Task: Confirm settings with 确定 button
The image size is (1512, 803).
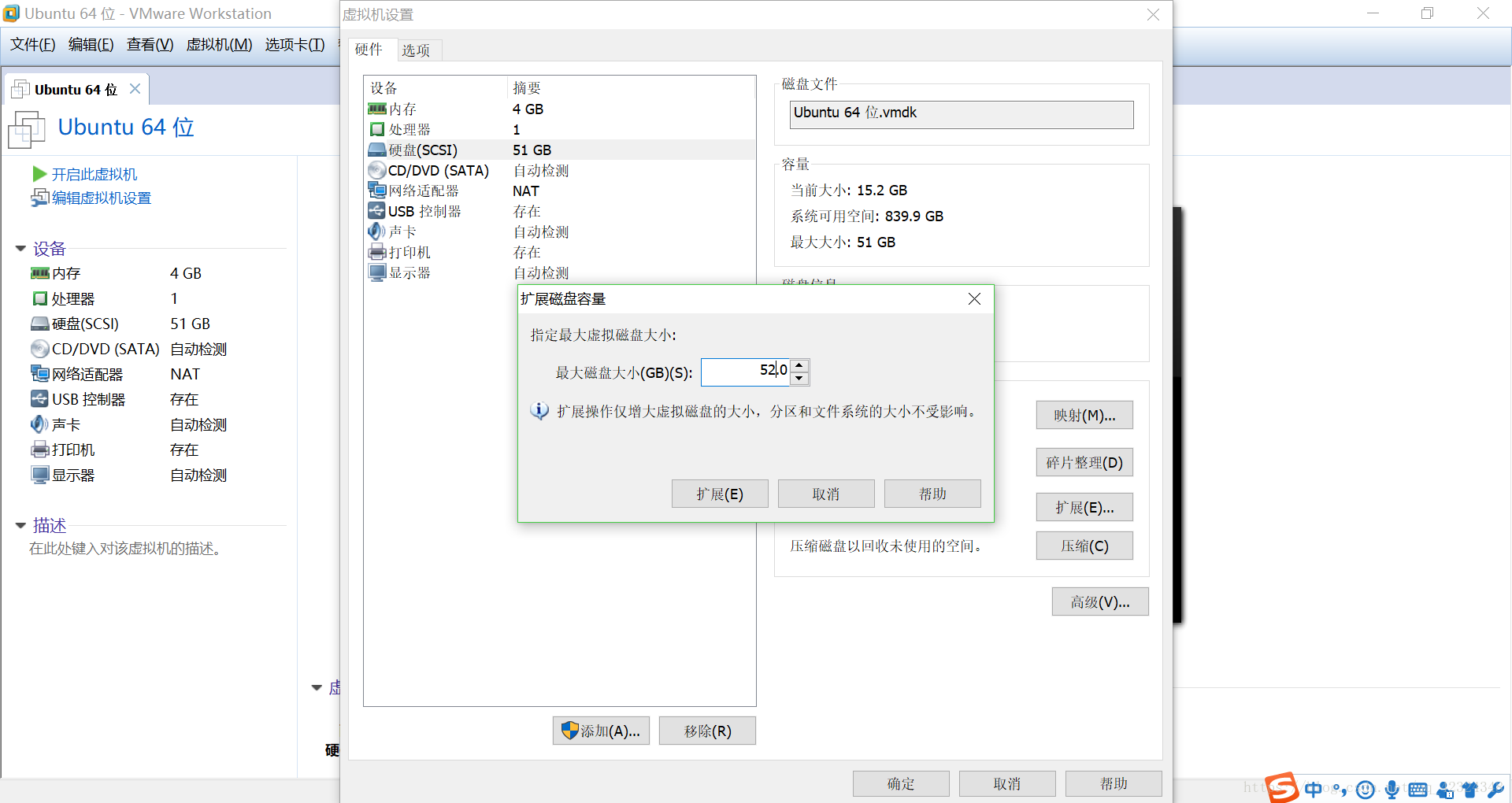Action: pyautogui.click(x=901, y=784)
